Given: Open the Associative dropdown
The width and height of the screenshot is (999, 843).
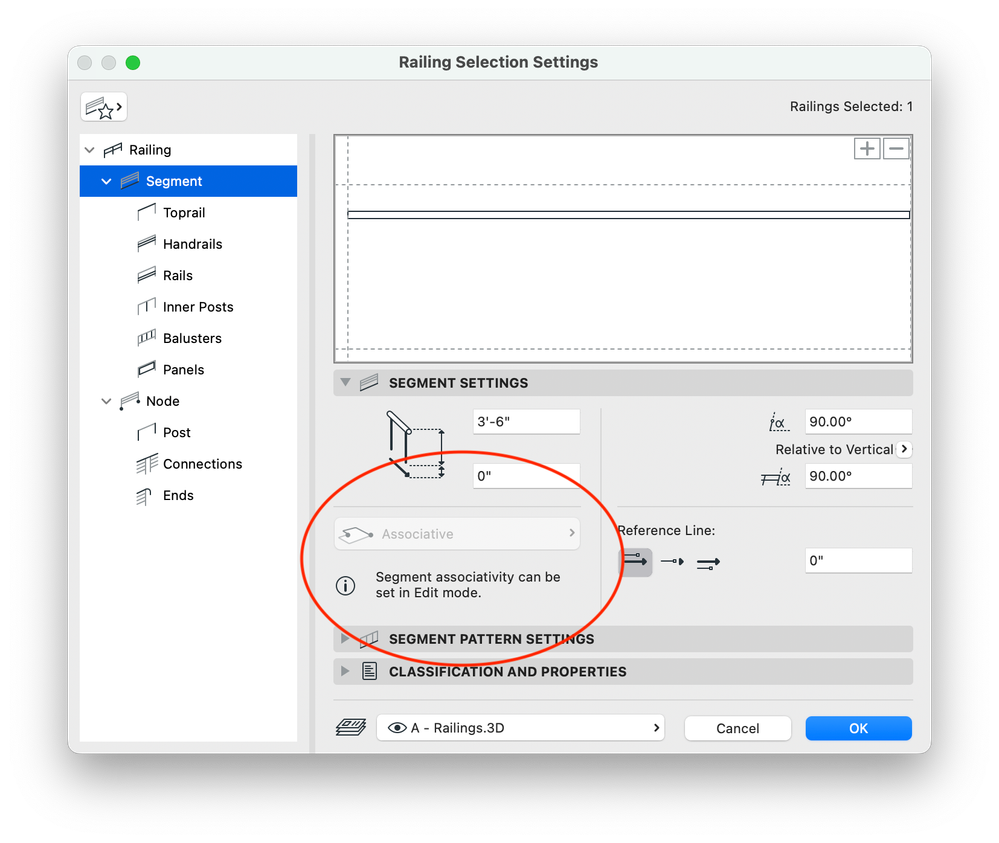Looking at the screenshot, I should (x=457, y=534).
